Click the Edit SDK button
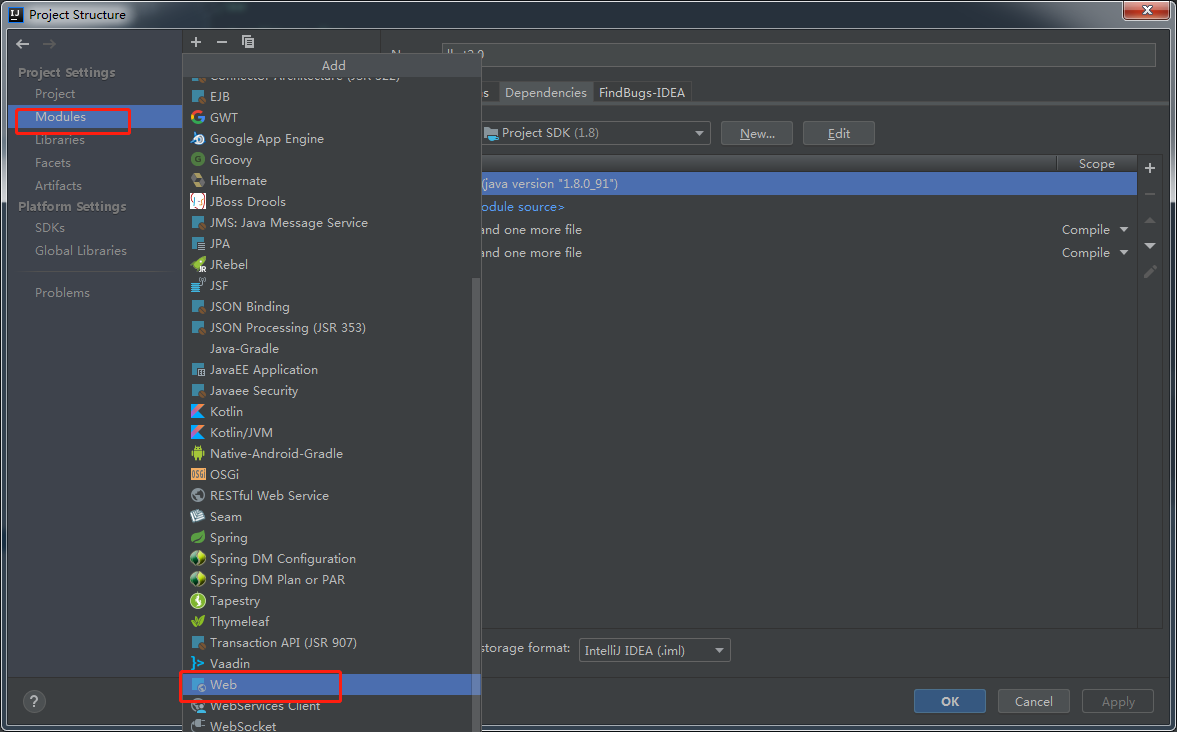Screen dimensions: 1177x732 point(838,134)
